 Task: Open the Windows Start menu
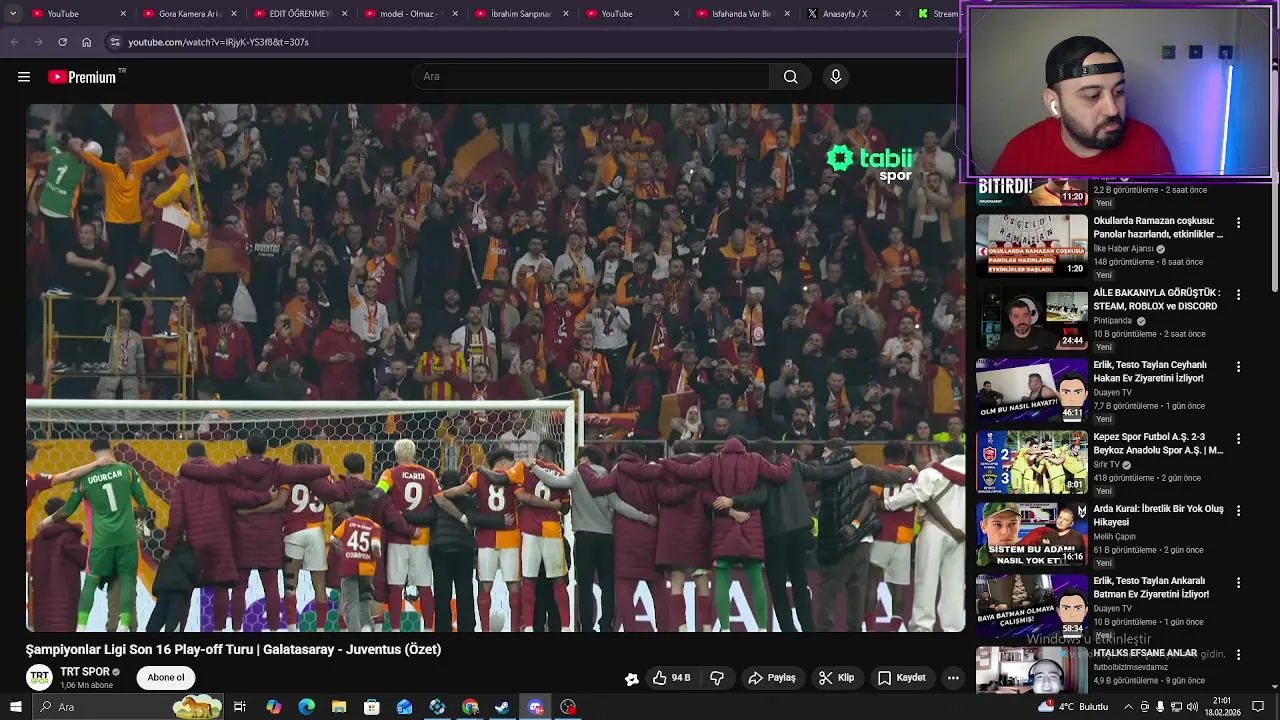pos(15,707)
